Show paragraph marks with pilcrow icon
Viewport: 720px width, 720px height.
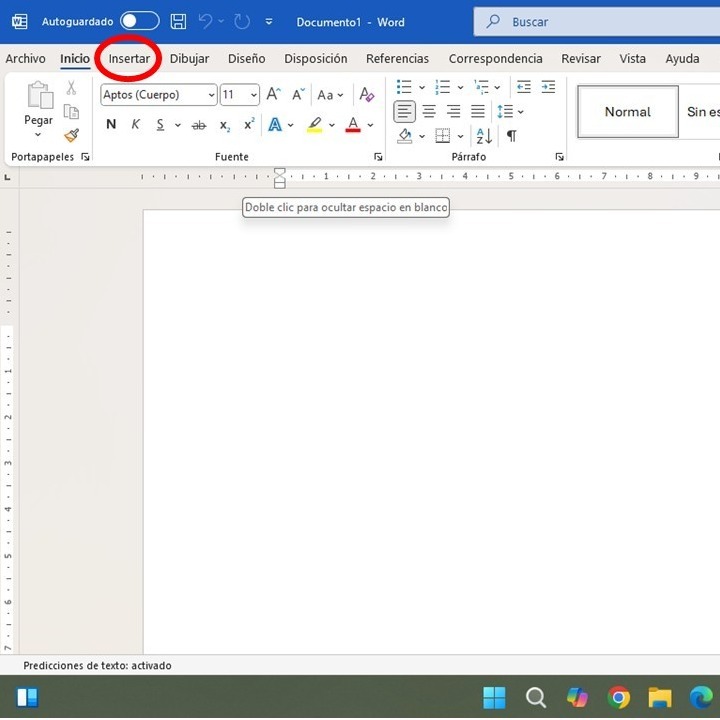pyautogui.click(x=512, y=136)
